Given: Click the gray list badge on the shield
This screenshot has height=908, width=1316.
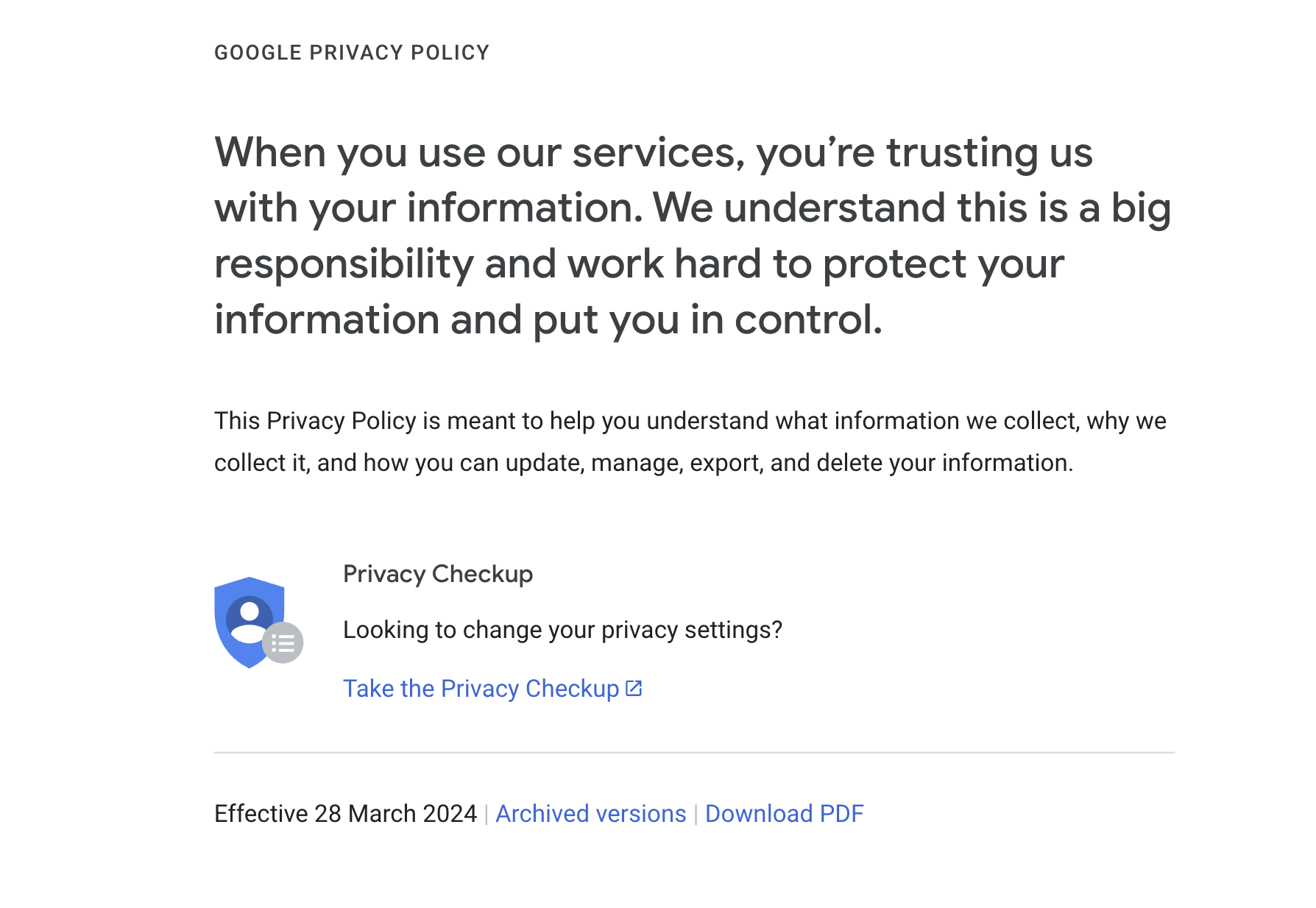Looking at the screenshot, I should [283, 643].
